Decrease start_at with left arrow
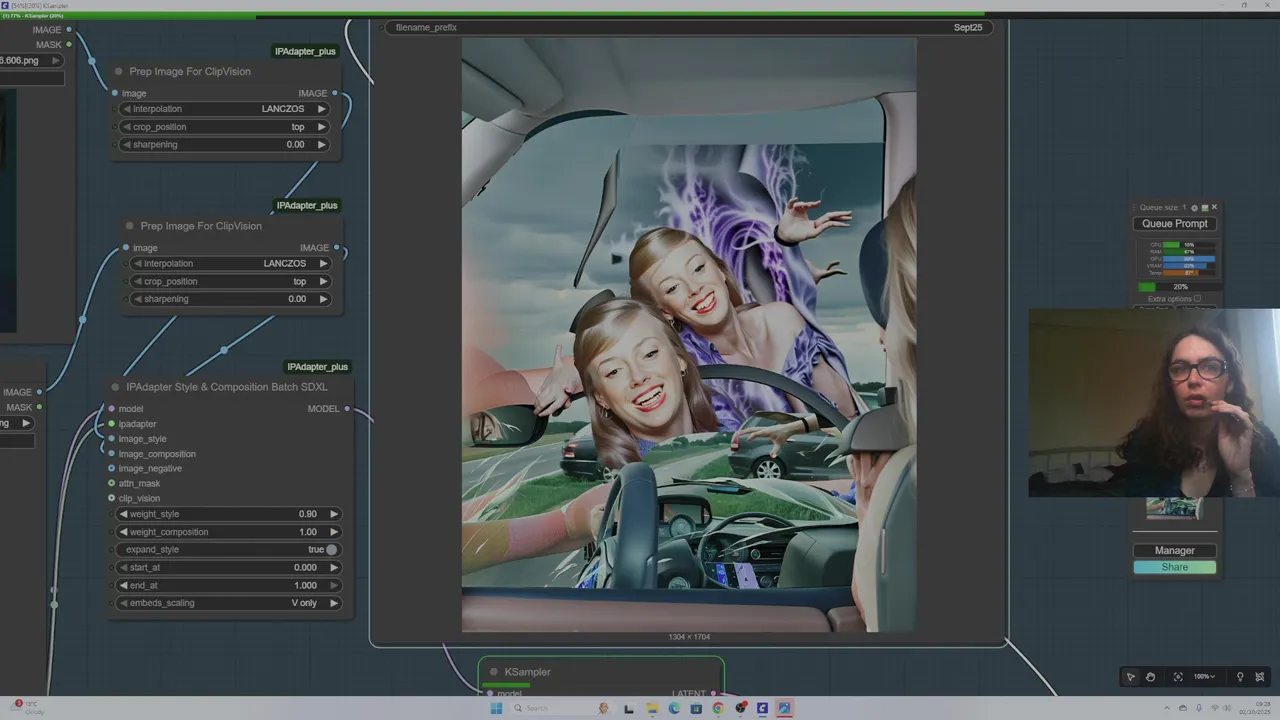 click(x=123, y=567)
